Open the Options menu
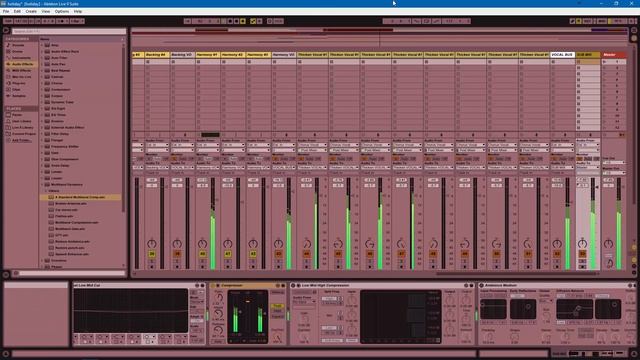The image size is (640, 360). tap(62, 11)
